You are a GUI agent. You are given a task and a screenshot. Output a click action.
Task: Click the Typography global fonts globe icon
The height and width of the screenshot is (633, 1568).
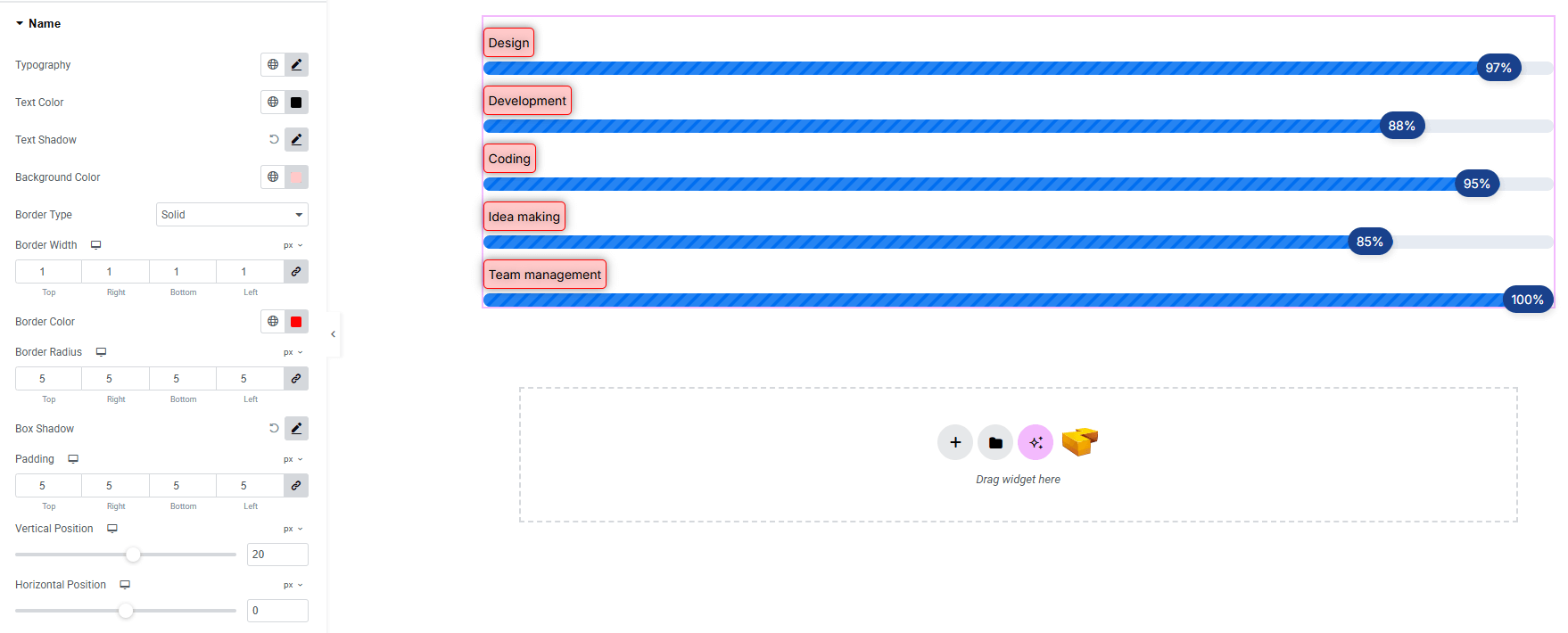(x=273, y=64)
